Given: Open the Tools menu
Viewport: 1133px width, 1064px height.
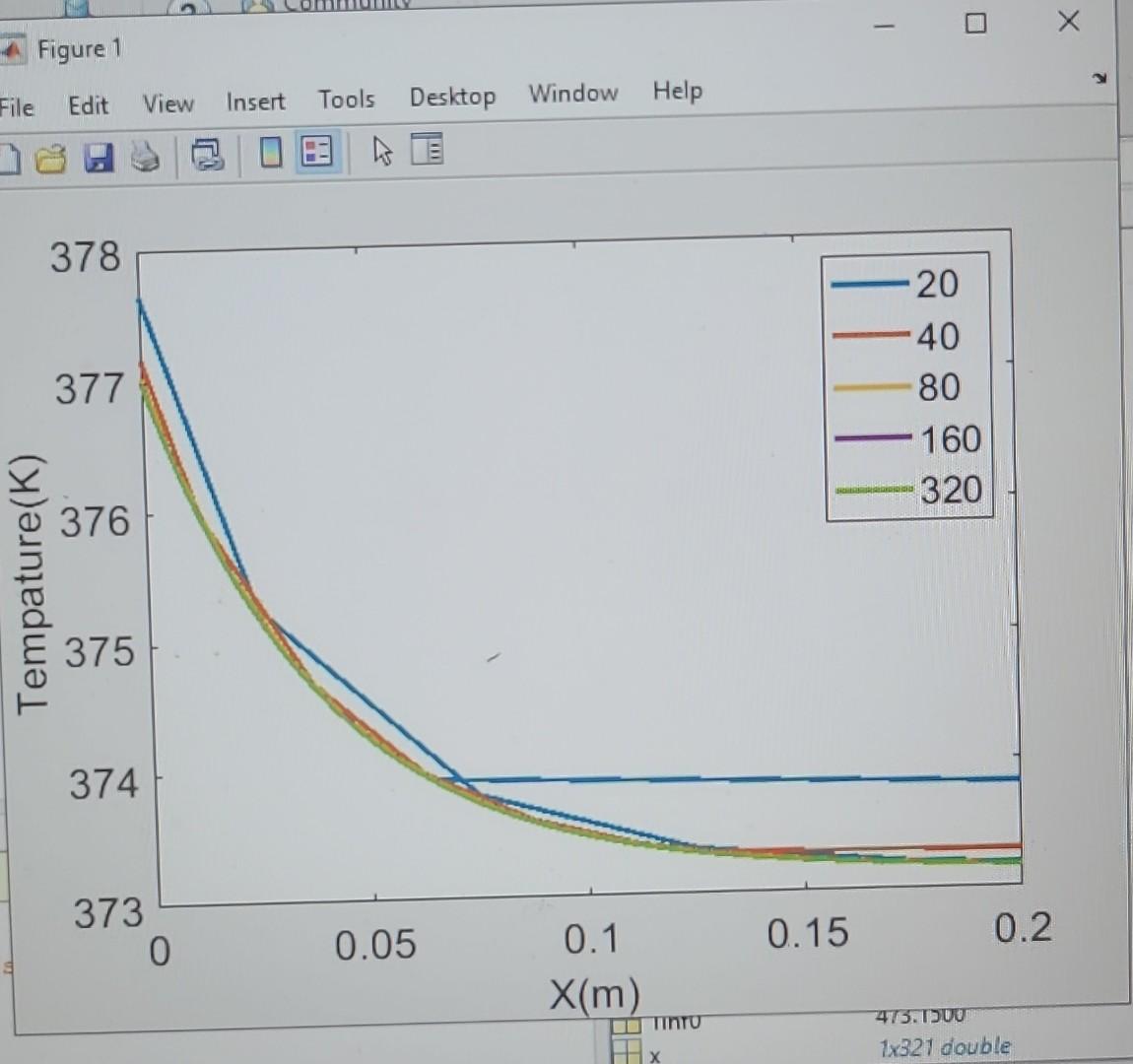Looking at the screenshot, I should pos(346,99).
